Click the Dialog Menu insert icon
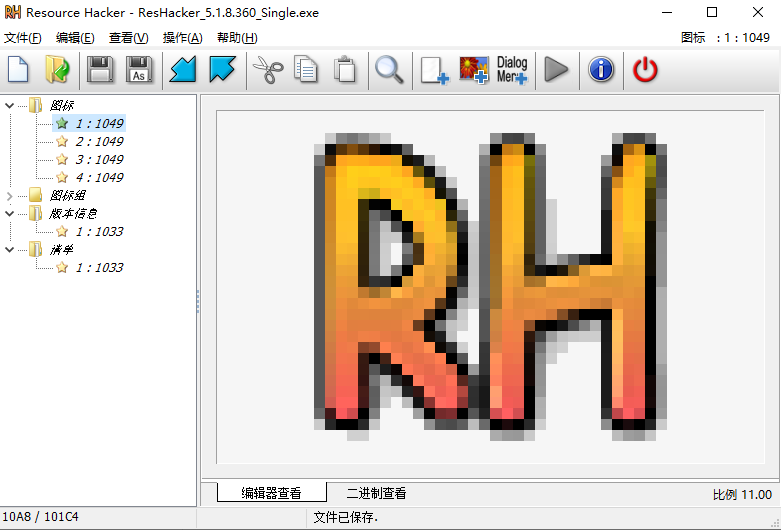This screenshot has height=530, width=781. [512, 70]
